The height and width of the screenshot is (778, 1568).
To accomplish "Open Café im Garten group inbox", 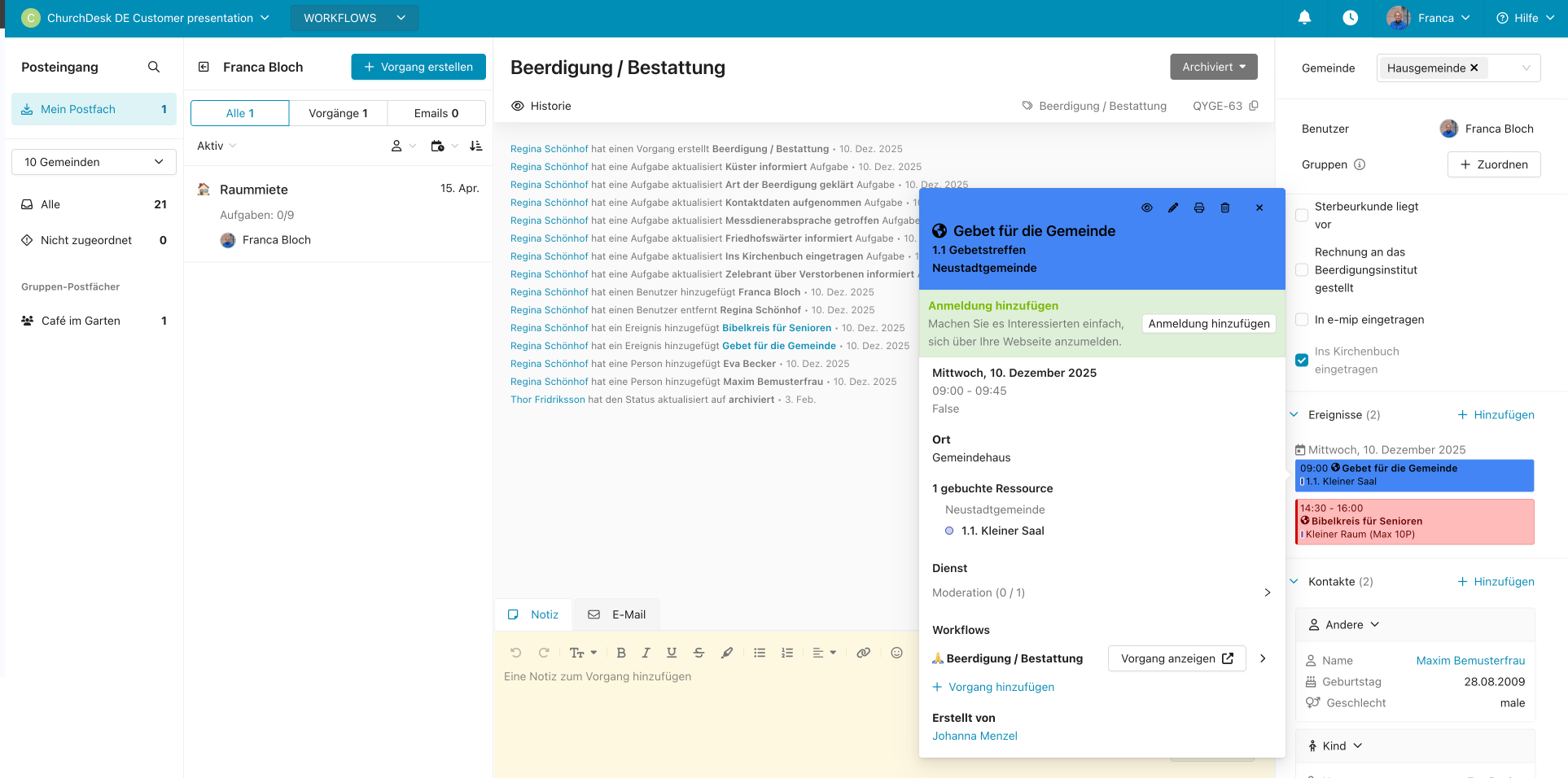I will (94, 321).
